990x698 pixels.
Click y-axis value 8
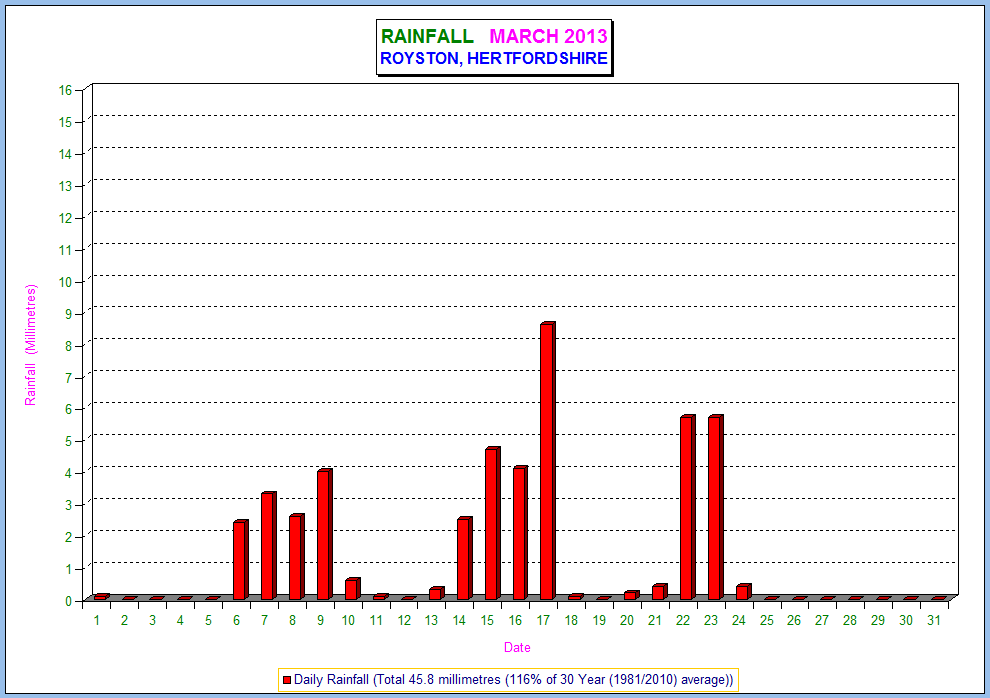click(x=69, y=346)
